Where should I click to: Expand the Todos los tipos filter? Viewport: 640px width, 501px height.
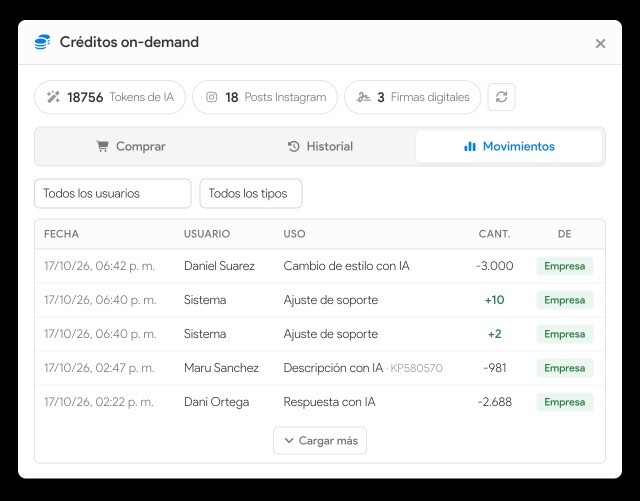251,194
